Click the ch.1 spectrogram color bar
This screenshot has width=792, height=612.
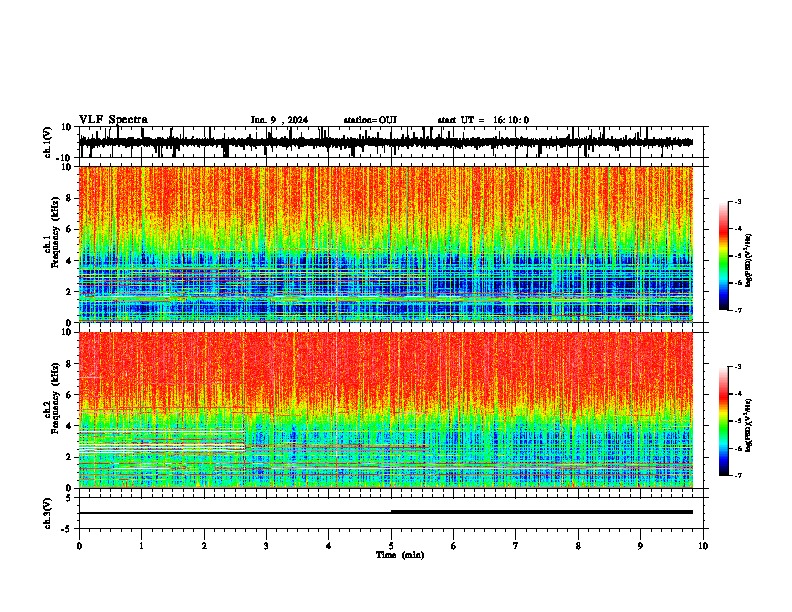(724, 256)
